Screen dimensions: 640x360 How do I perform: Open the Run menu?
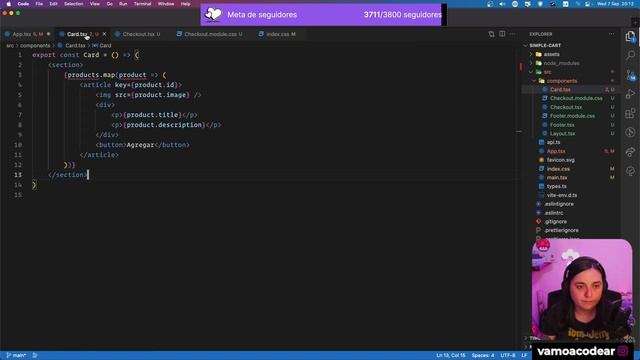click(x=123, y=4)
